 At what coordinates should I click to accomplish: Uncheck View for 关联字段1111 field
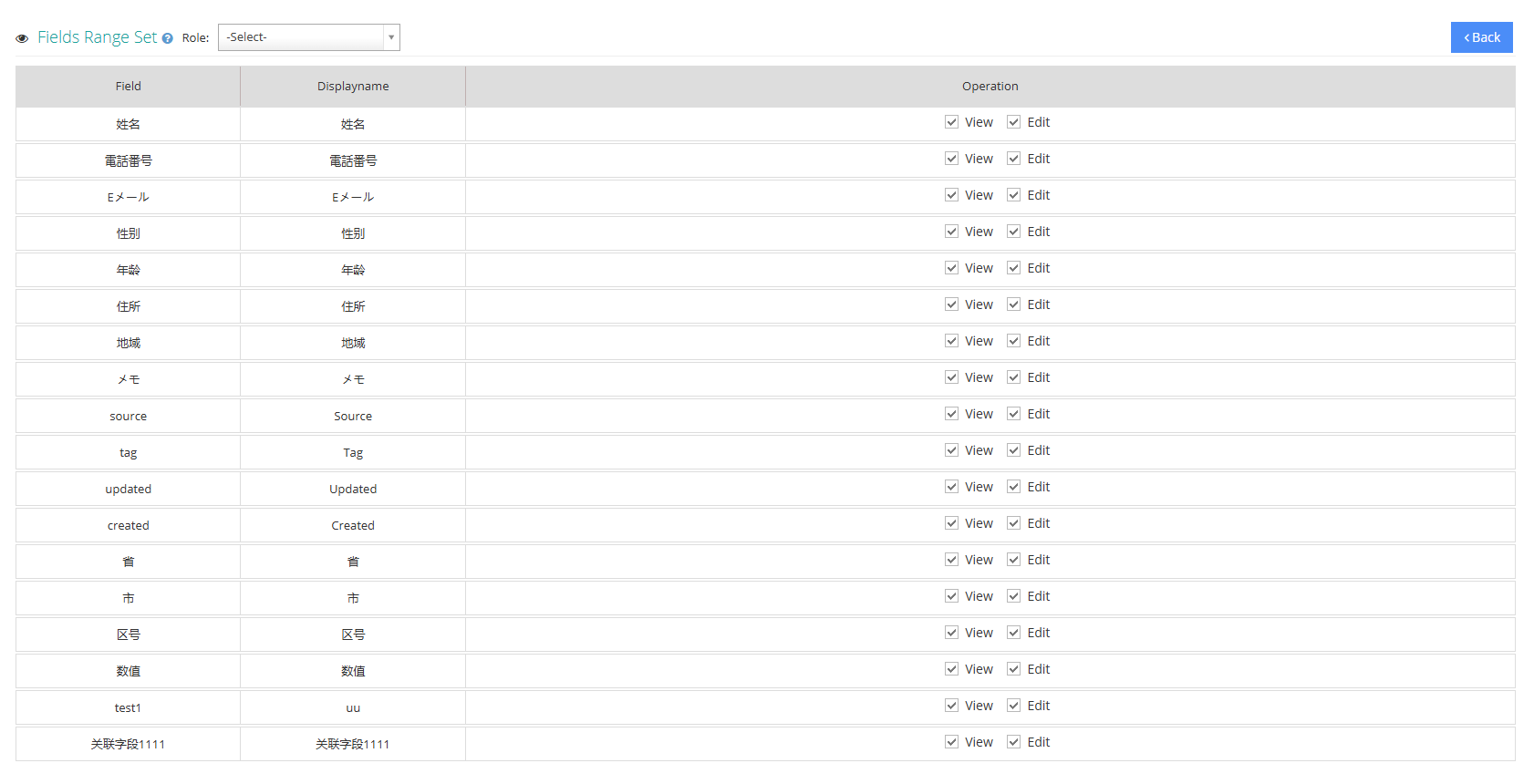click(x=951, y=742)
